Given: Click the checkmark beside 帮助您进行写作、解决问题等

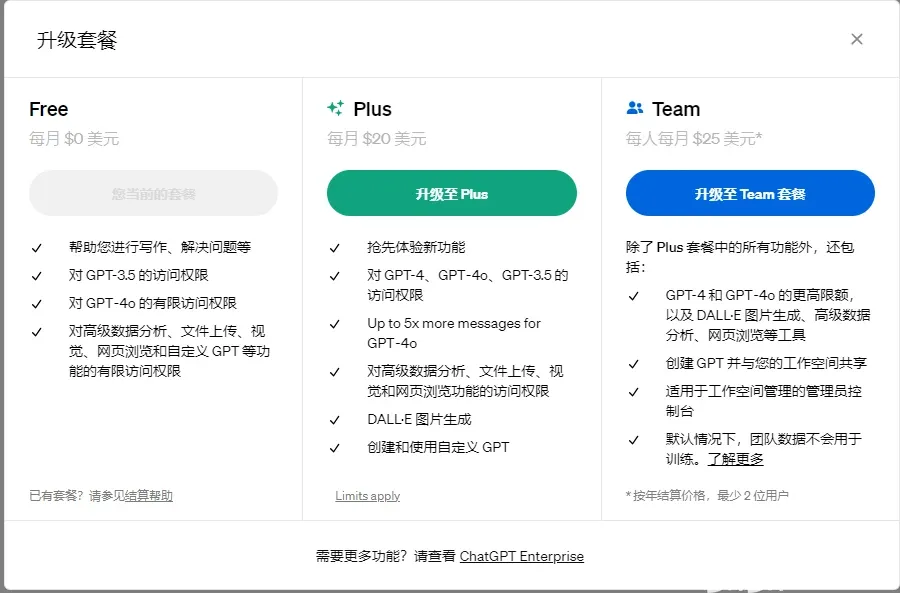Looking at the screenshot, I should click(38, 247).
